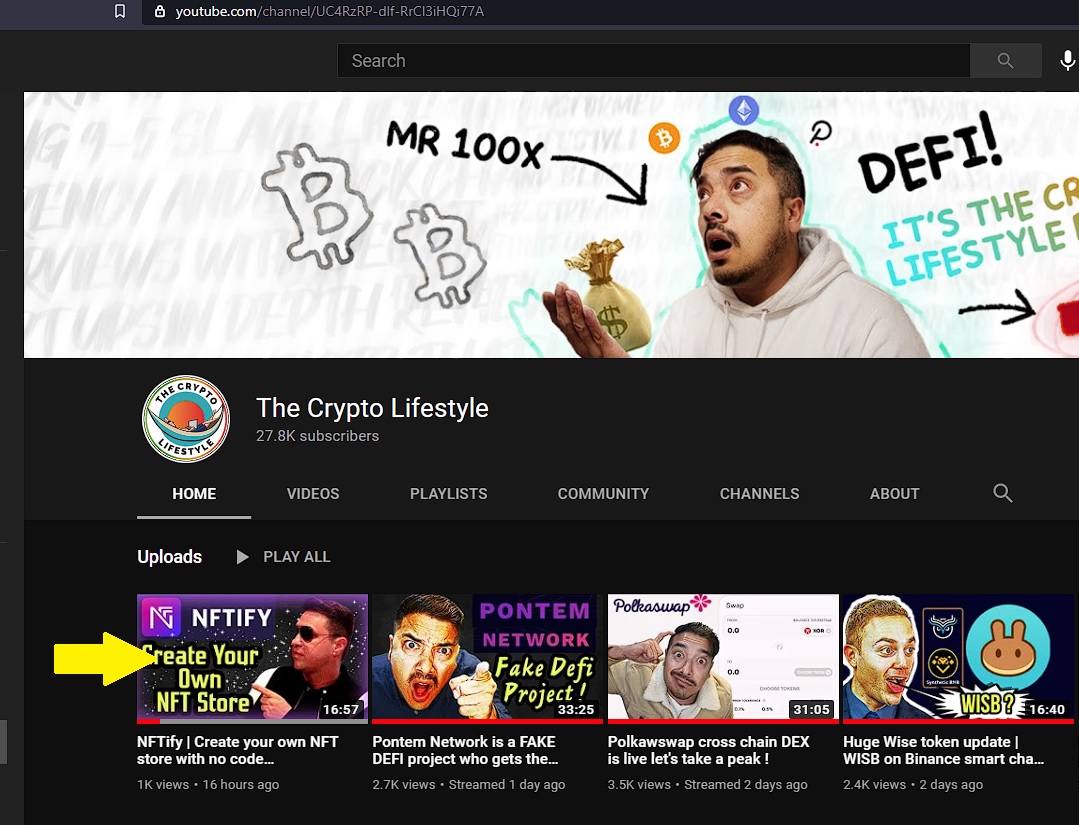Click the PLAY ALL text link
Screen dimensions: 1079x825
pos(297,557)
